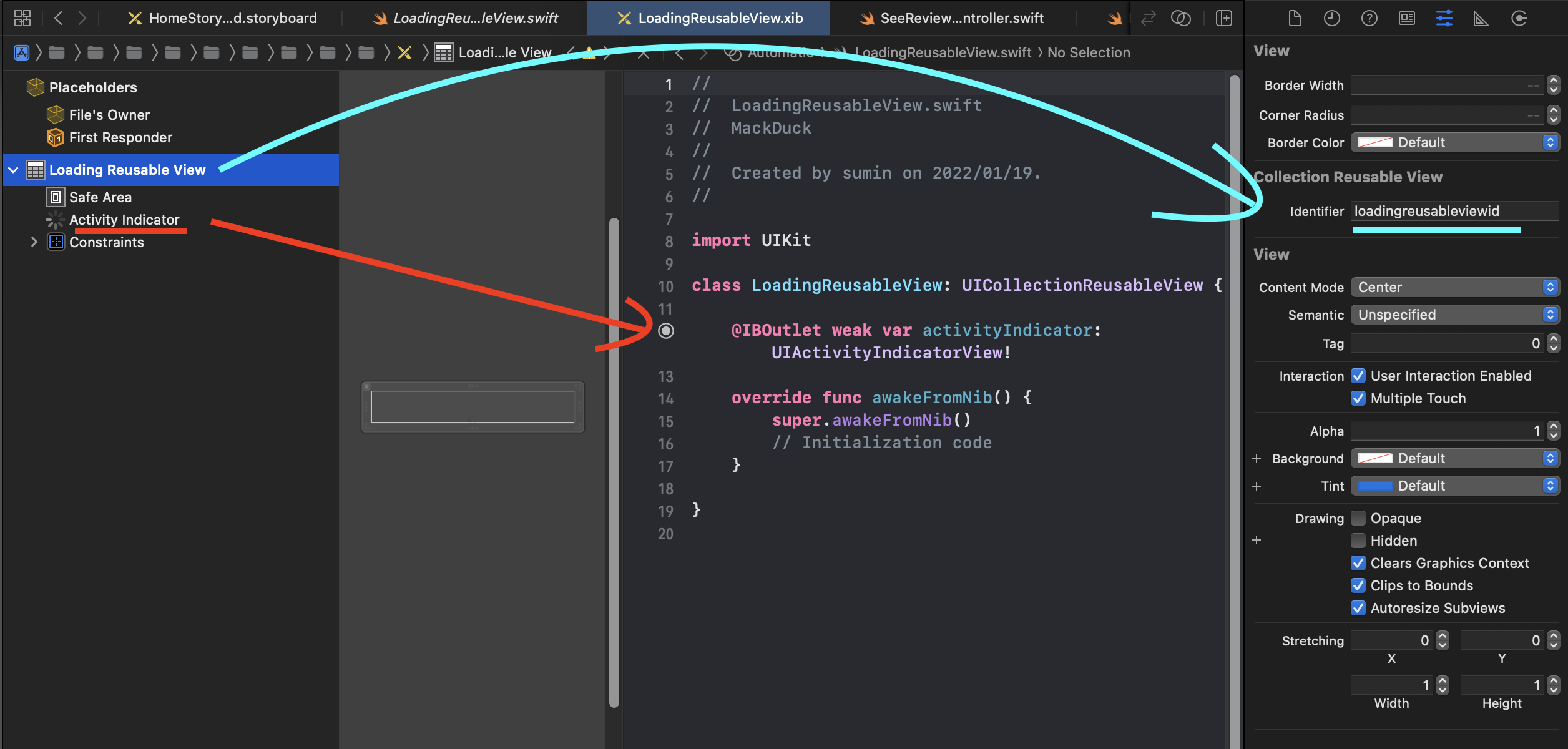Open the Connections inspector icon
1568x749 pixels.
(x=1519, y=19)
